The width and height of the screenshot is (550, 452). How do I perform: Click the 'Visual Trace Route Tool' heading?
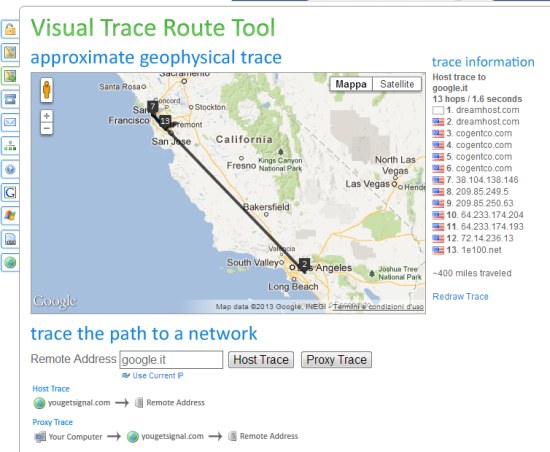[153, 27]
